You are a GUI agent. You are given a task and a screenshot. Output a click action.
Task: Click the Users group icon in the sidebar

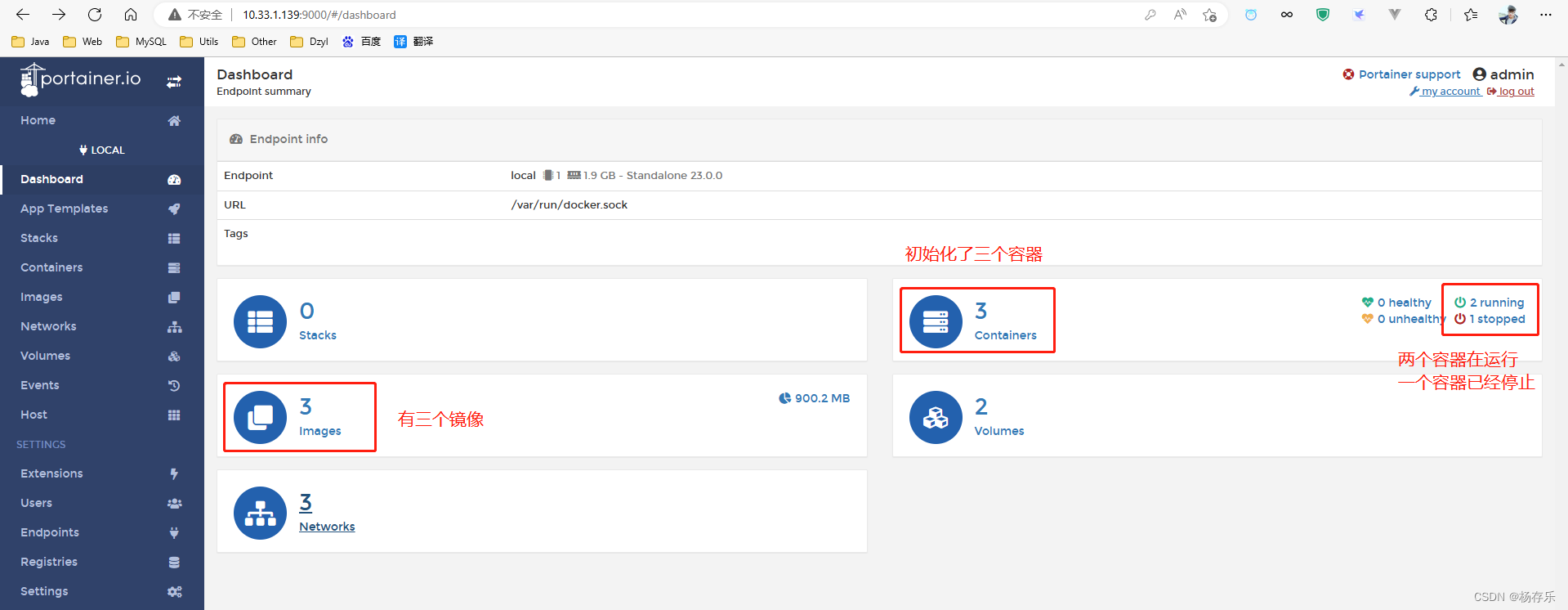174,504
